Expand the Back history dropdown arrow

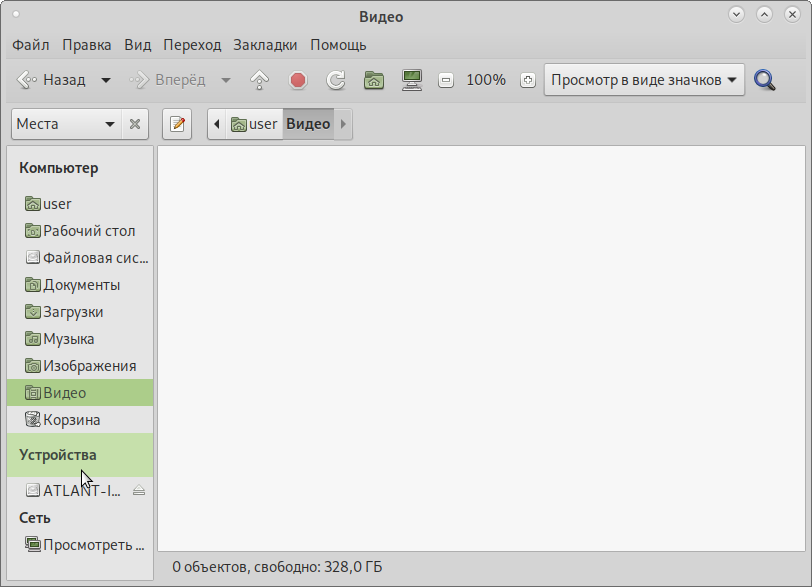106,80
